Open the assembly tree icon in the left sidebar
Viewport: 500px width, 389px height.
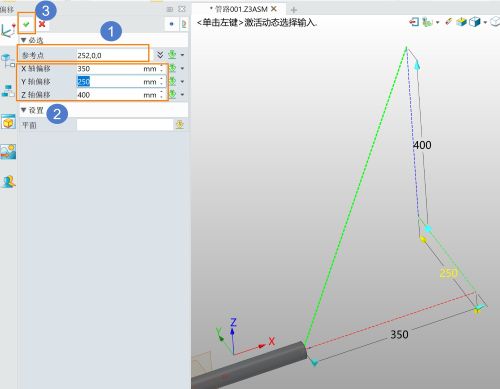click(x=8, y=60)
